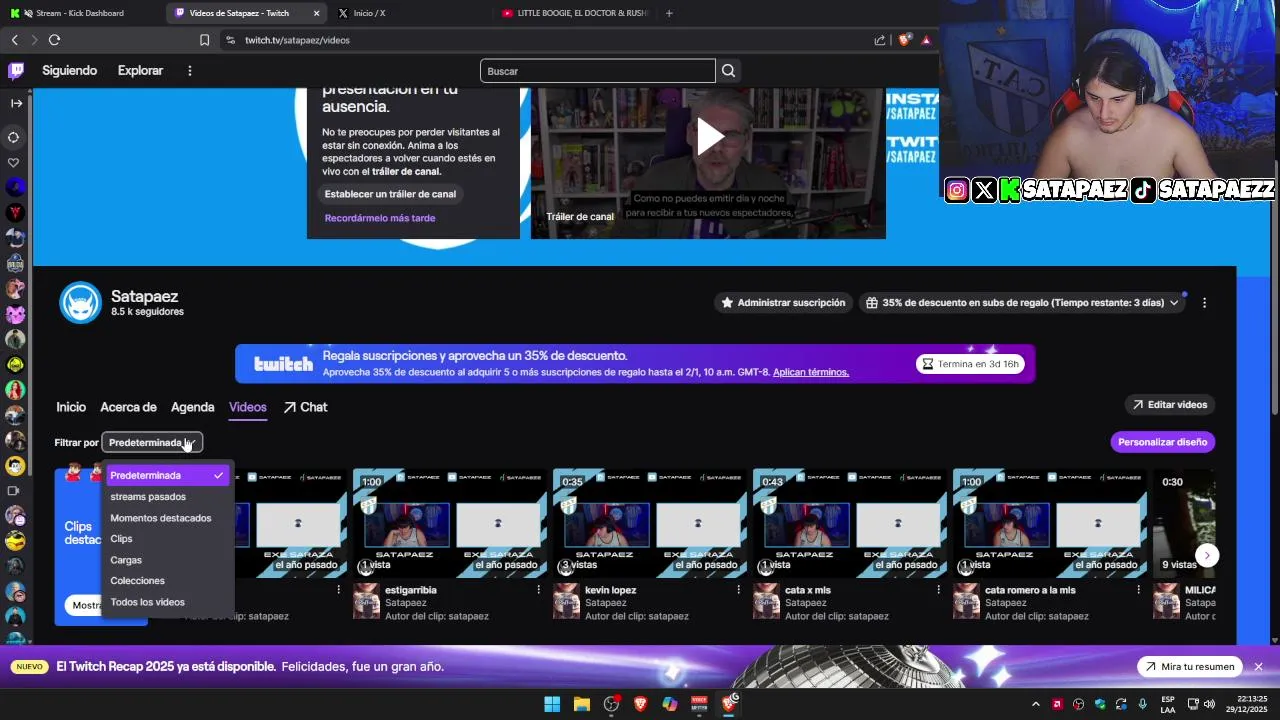
Task: Open the three-dot menu beside Explorar
Action: [x=189, y=71]
